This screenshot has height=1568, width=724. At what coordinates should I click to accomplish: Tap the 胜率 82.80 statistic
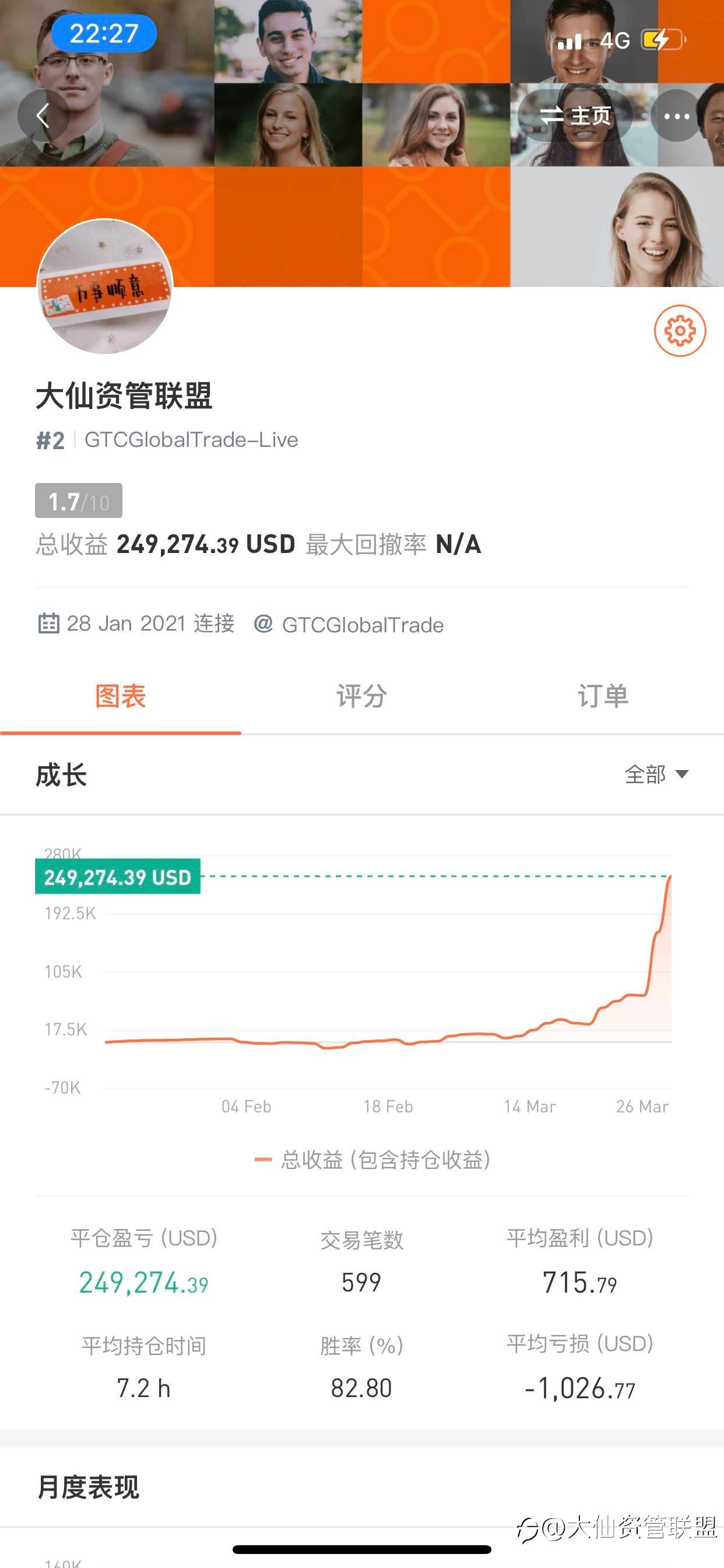pyautogui.click(x=361, y=1367)
